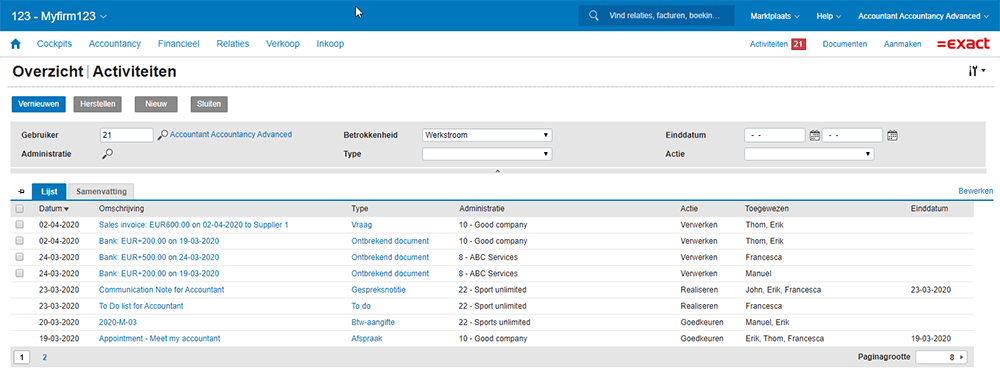1000x377 pixels.
Task: Open Sales invoice EUR600.00 to Supplier 1
Action: coord(193,225)
